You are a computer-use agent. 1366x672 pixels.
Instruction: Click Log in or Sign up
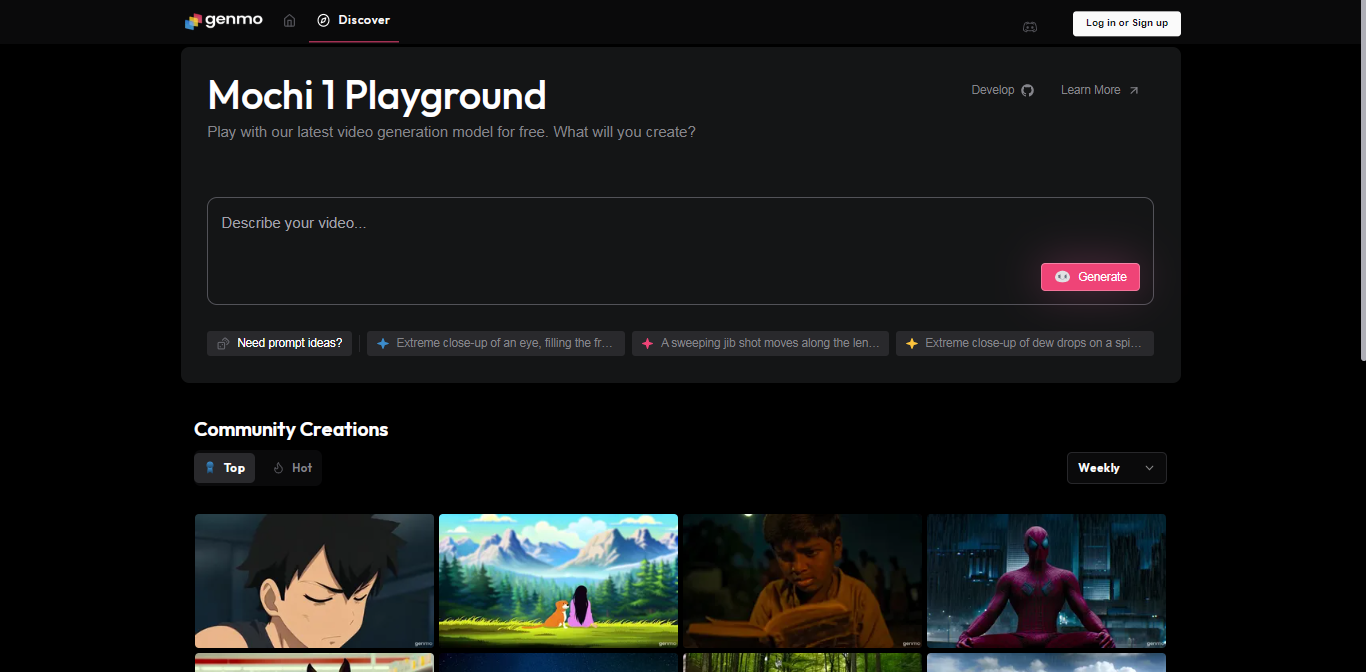click(x=1126, y=23)
